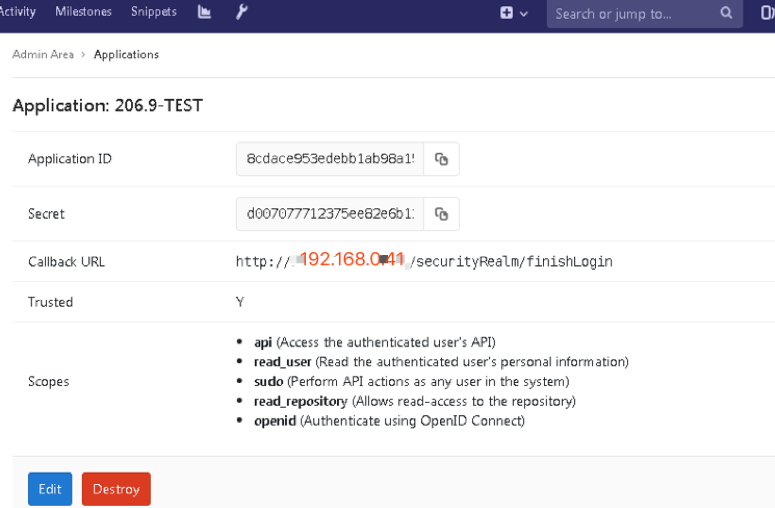Click the partially visible icon right of search
The image size is (775, 508).
[x=765, y=14]
